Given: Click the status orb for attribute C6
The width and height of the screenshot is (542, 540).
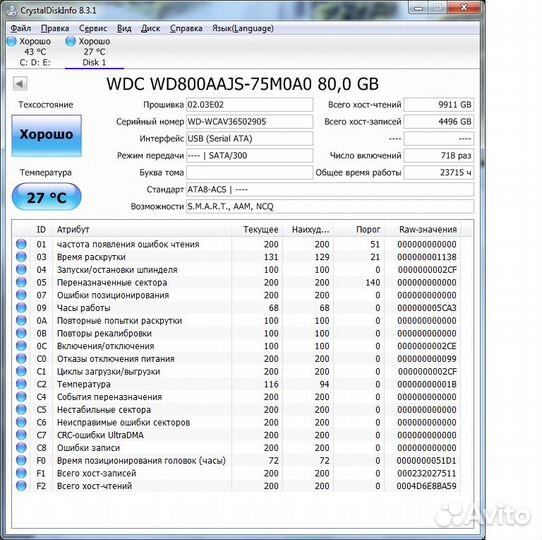Looking at the screenshot, I should tap(21, 422).
